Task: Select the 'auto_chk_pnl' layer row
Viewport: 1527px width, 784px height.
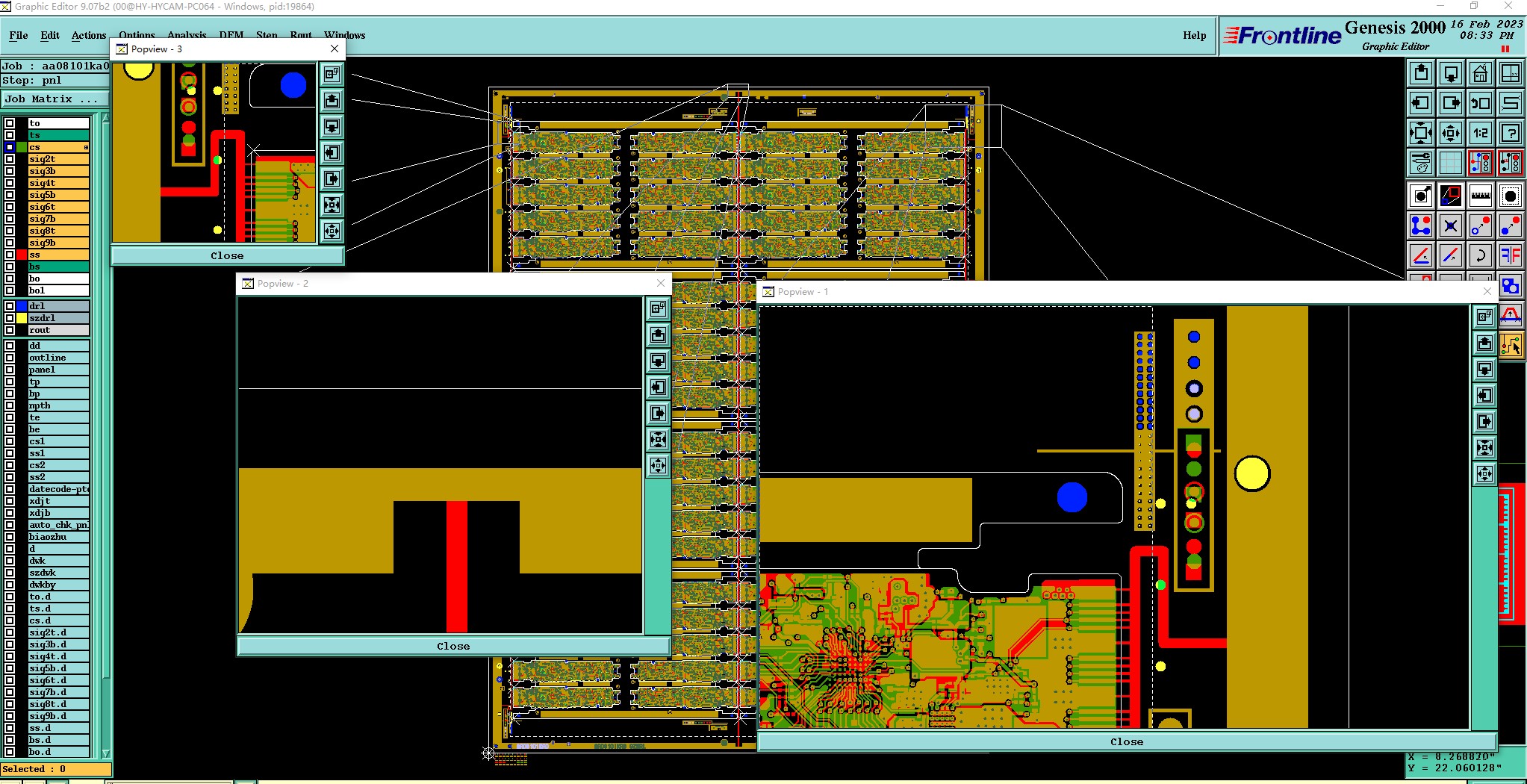Action: click(x=59, y=525)
